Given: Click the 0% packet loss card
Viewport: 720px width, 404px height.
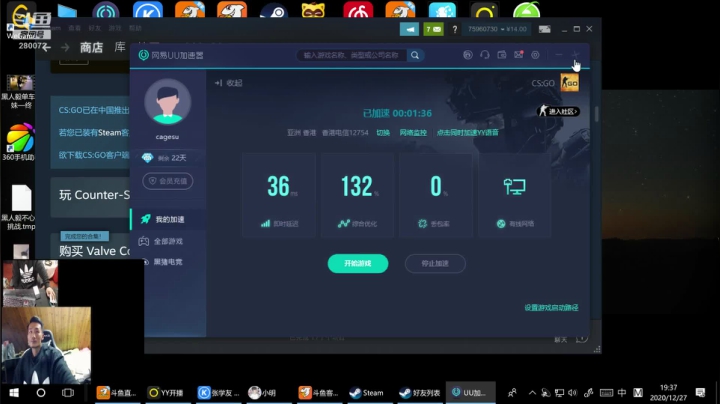Looking at the screenshot, I should pos(436,196).
